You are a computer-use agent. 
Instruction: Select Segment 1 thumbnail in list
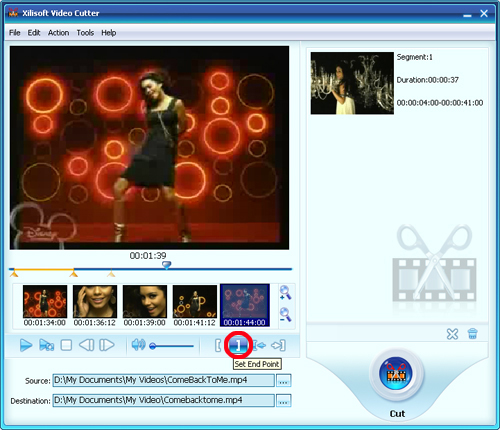(x=352, y=83)
